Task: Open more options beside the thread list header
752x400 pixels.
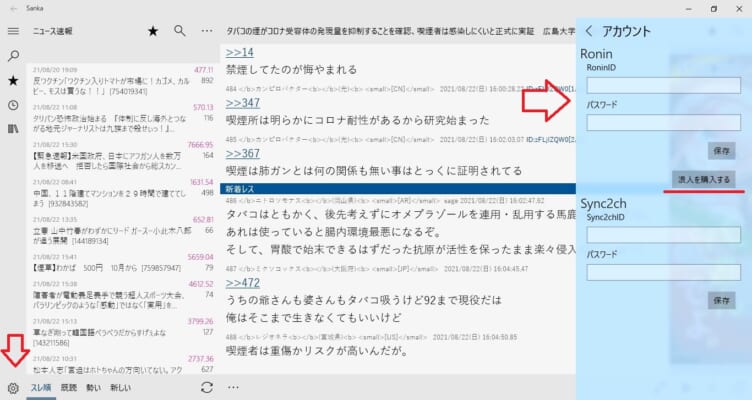Action: 207,32
